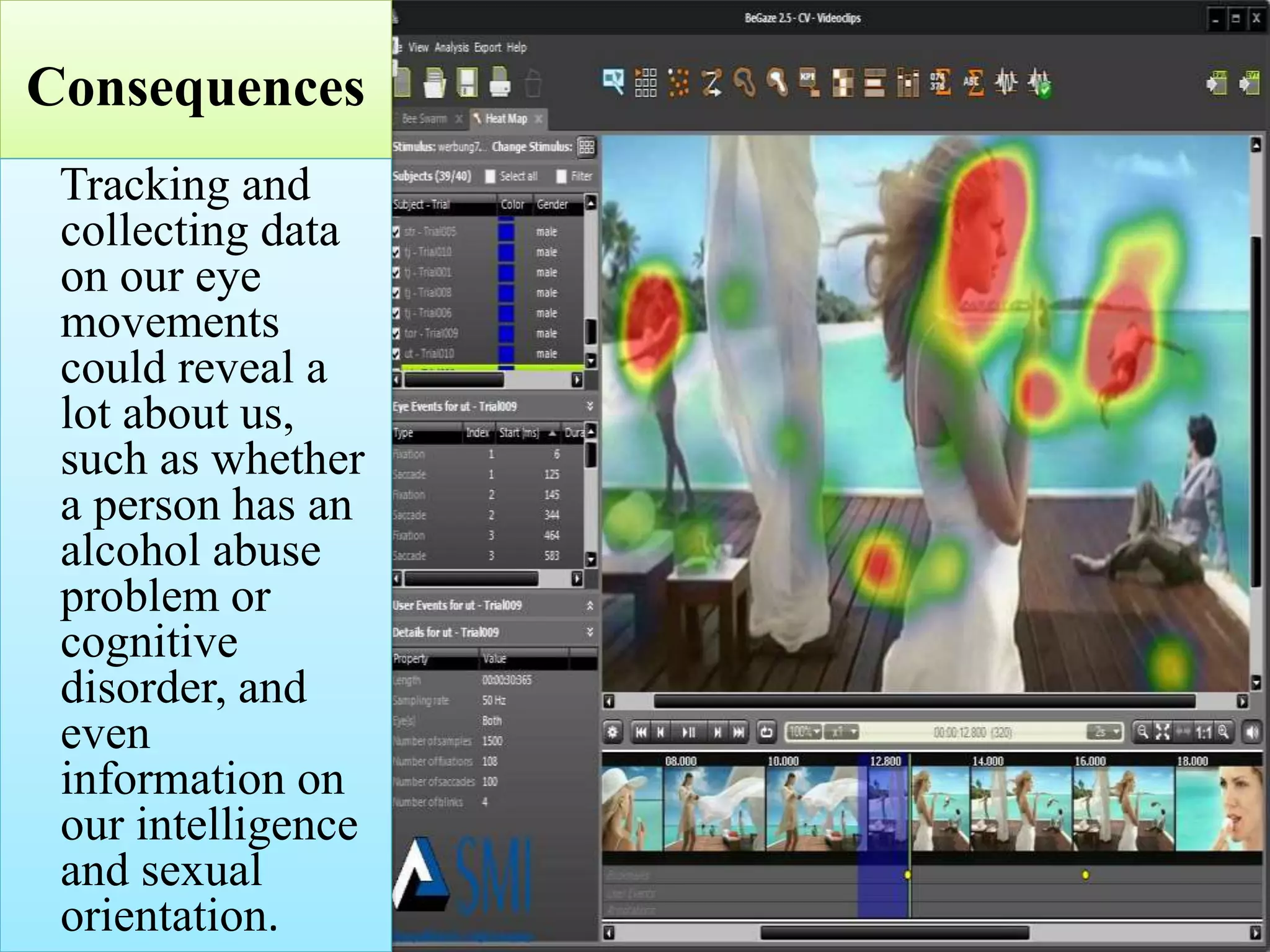Step forward one frame

pyautogui.click(x=717, y=732)
